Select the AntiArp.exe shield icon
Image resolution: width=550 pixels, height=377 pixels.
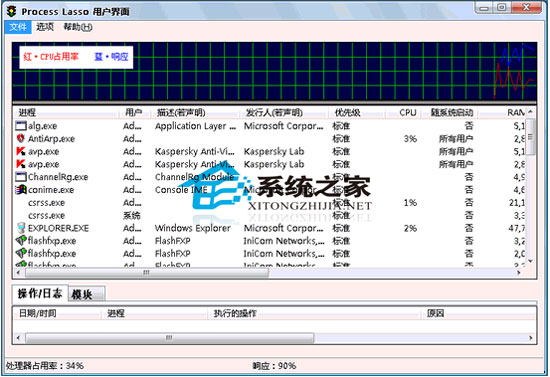coord(21,139)
